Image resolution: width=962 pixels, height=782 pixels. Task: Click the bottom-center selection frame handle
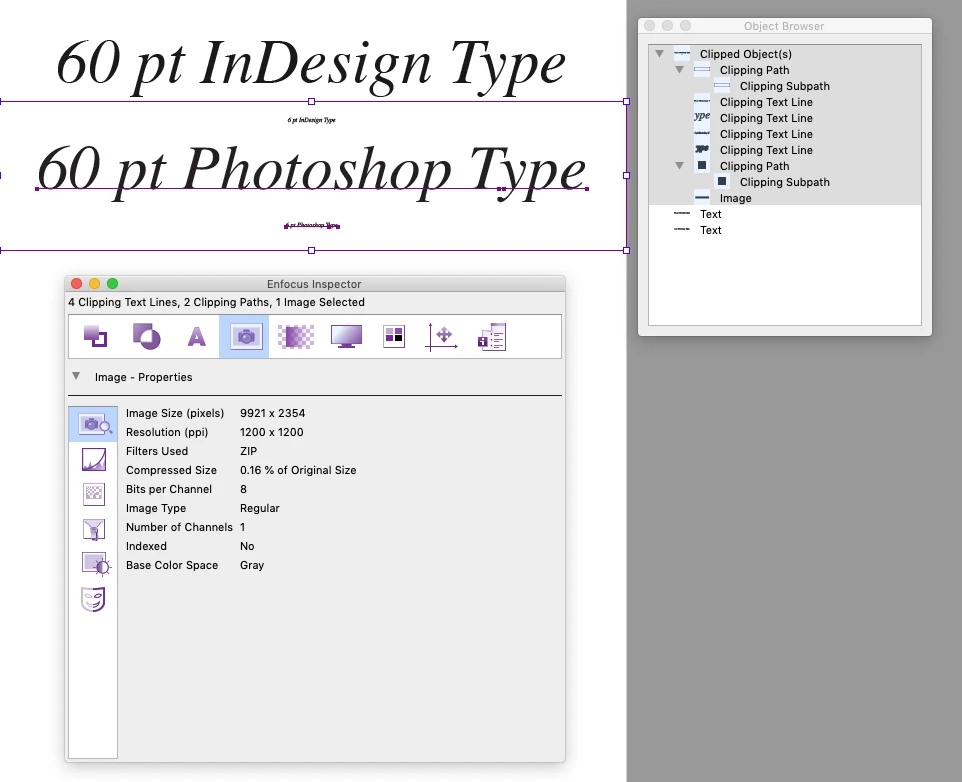coord(312,250)
